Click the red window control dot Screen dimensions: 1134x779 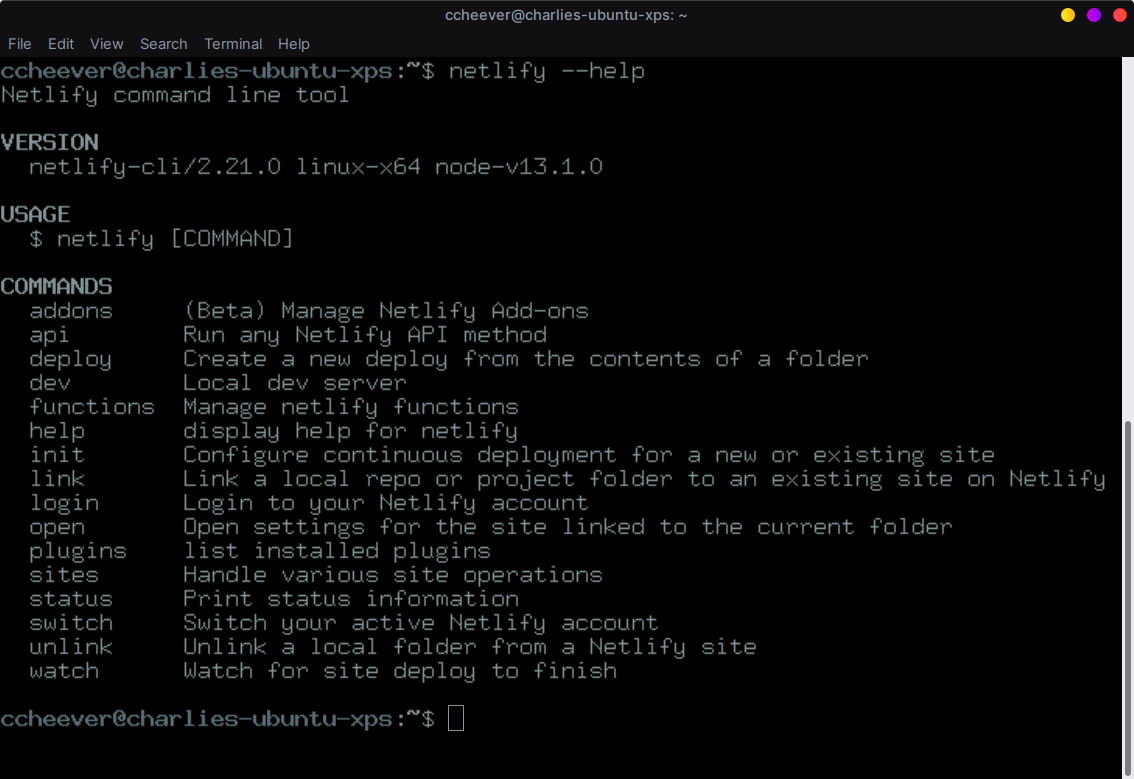point(1122,15)
